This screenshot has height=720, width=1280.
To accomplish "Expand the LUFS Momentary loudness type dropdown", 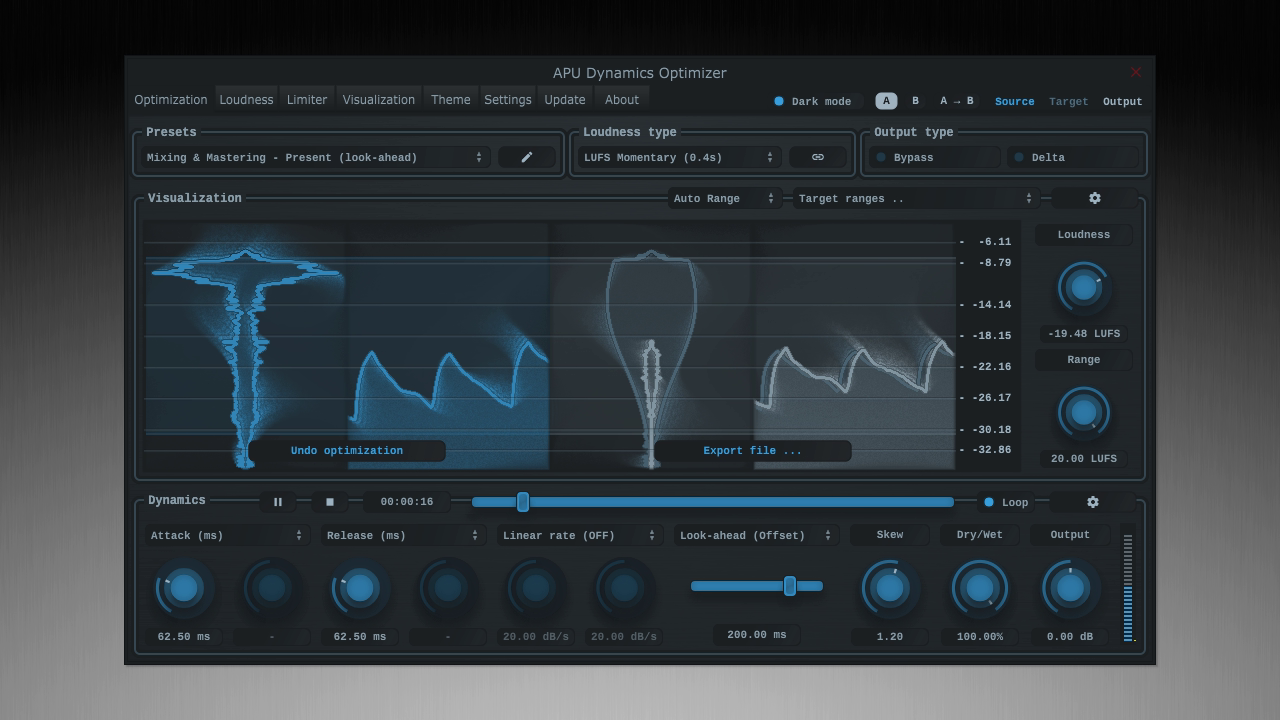I will tap(679, 157).
